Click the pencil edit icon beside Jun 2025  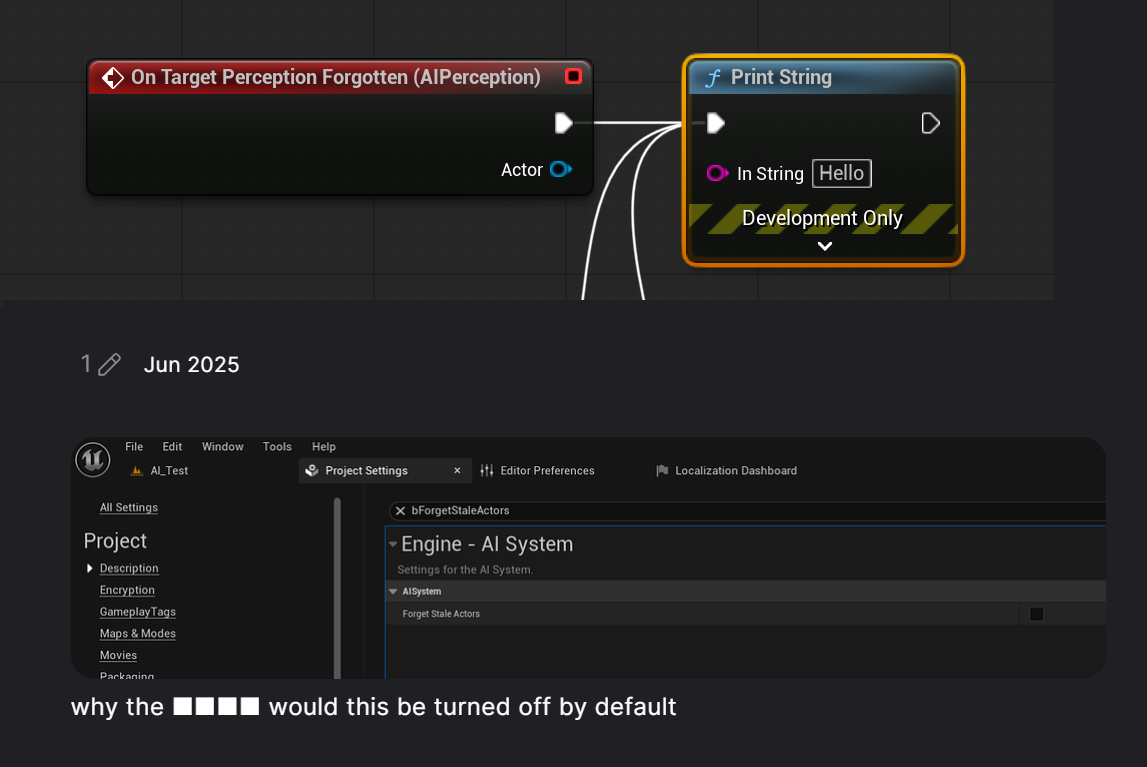[109, 364]
